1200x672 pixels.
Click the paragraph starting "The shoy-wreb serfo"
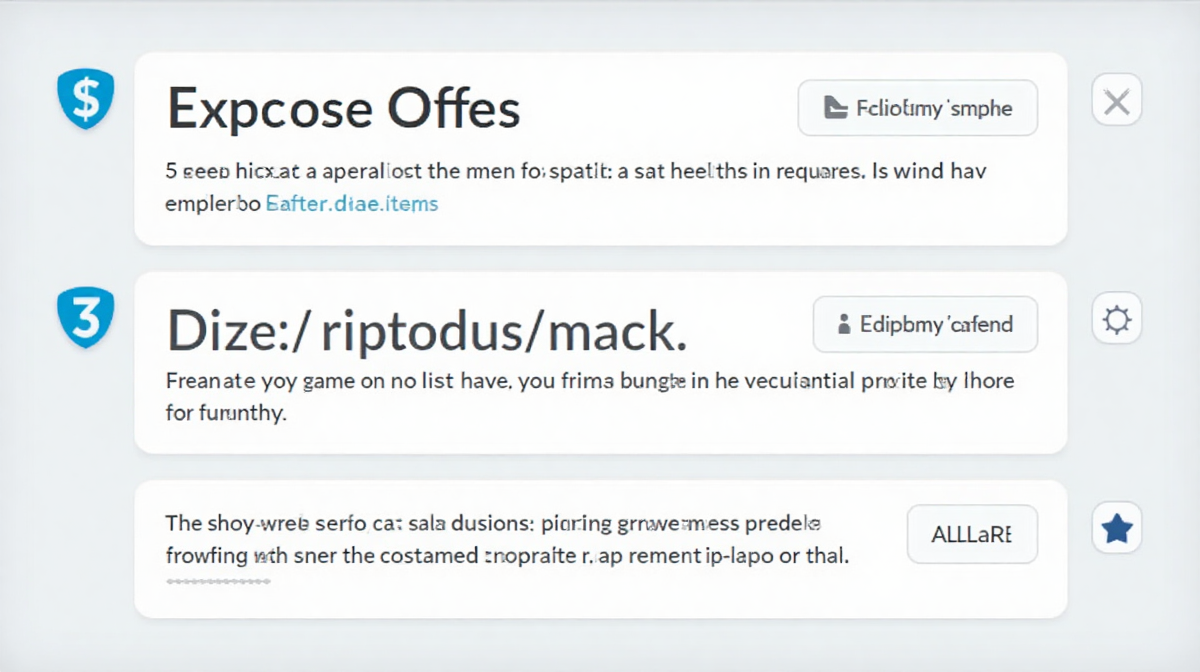507,540
